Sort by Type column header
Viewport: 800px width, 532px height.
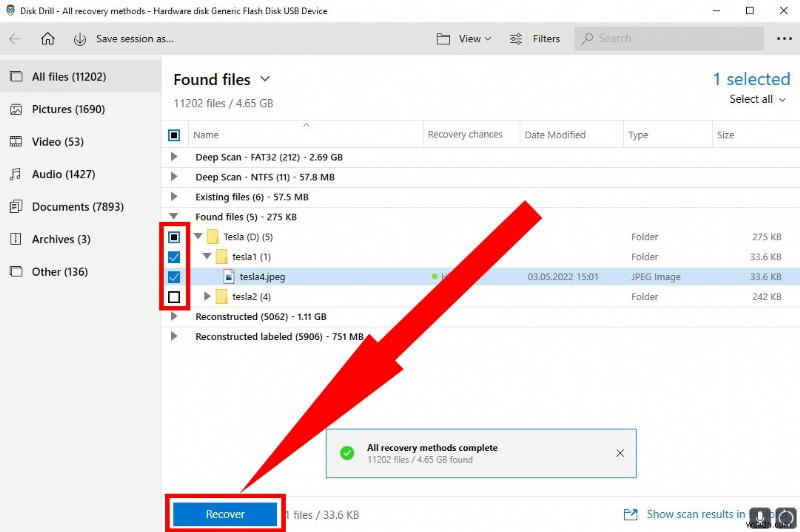pos(638,135)
